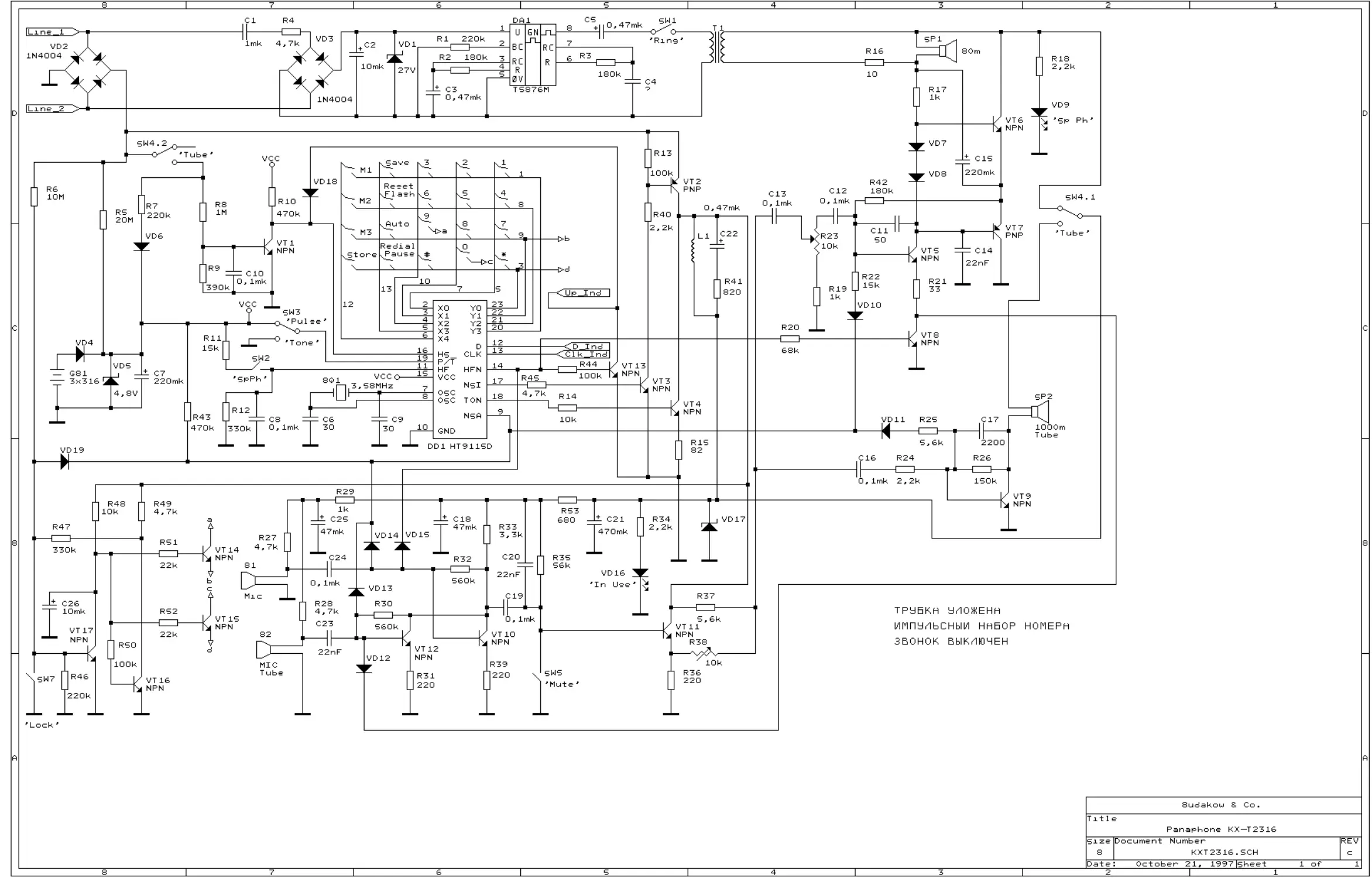The image size is (1372, 878).
Task: Click the 3,58MHz crystal symbol
Action: (x=341, y=392)
